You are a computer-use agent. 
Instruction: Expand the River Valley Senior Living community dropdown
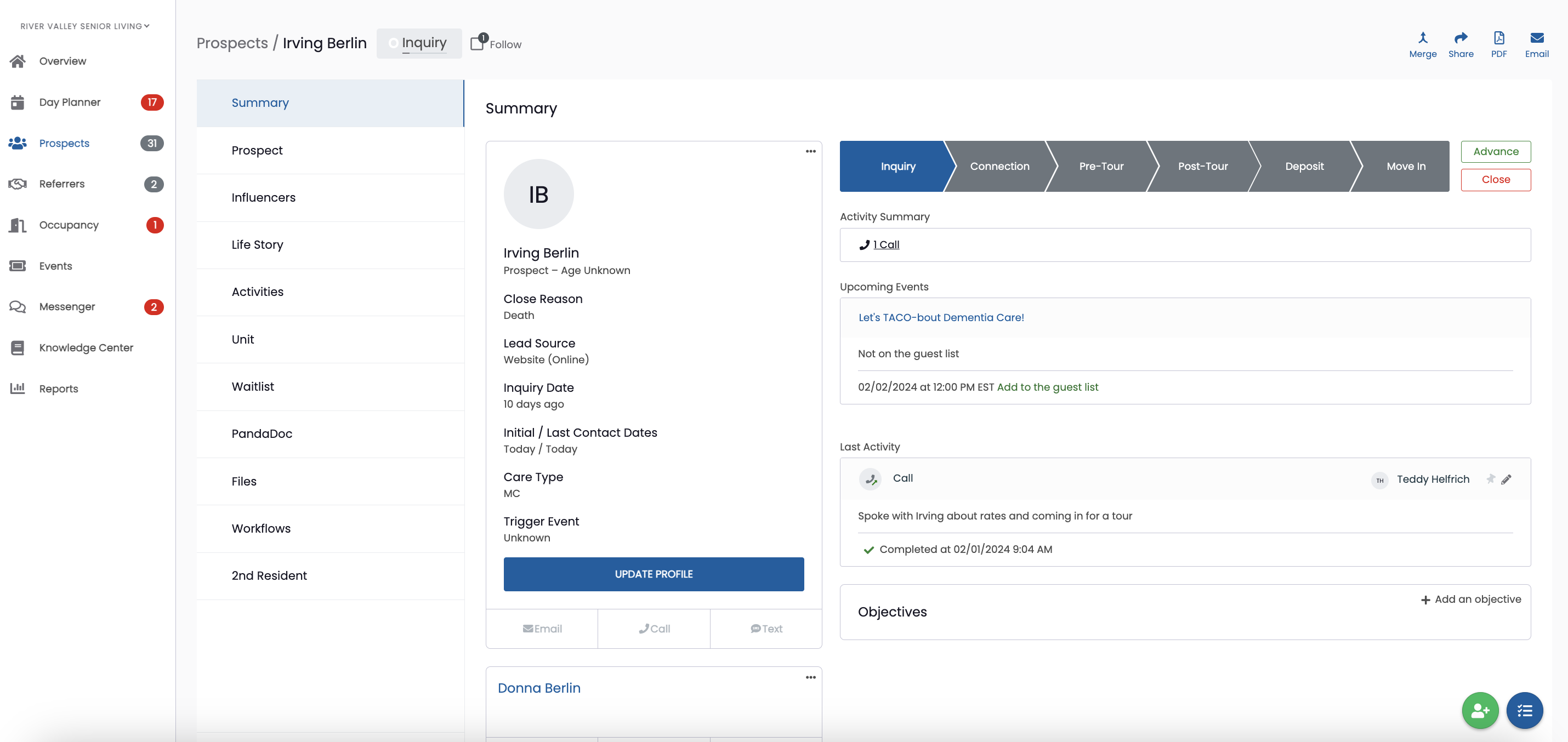pos(84,26)
